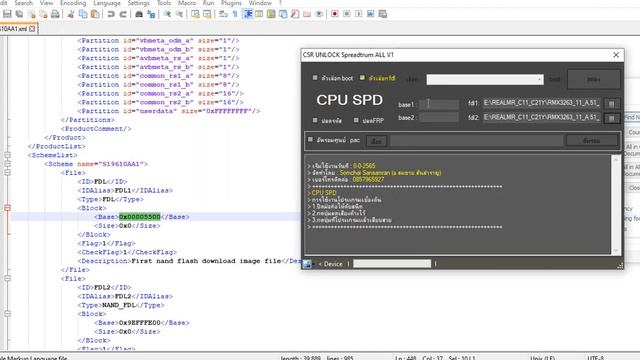Image resolution: width=640 pixels, height=360 pixels.
Task: Open the Document Map toolbar icon
Action: [271, 14]
